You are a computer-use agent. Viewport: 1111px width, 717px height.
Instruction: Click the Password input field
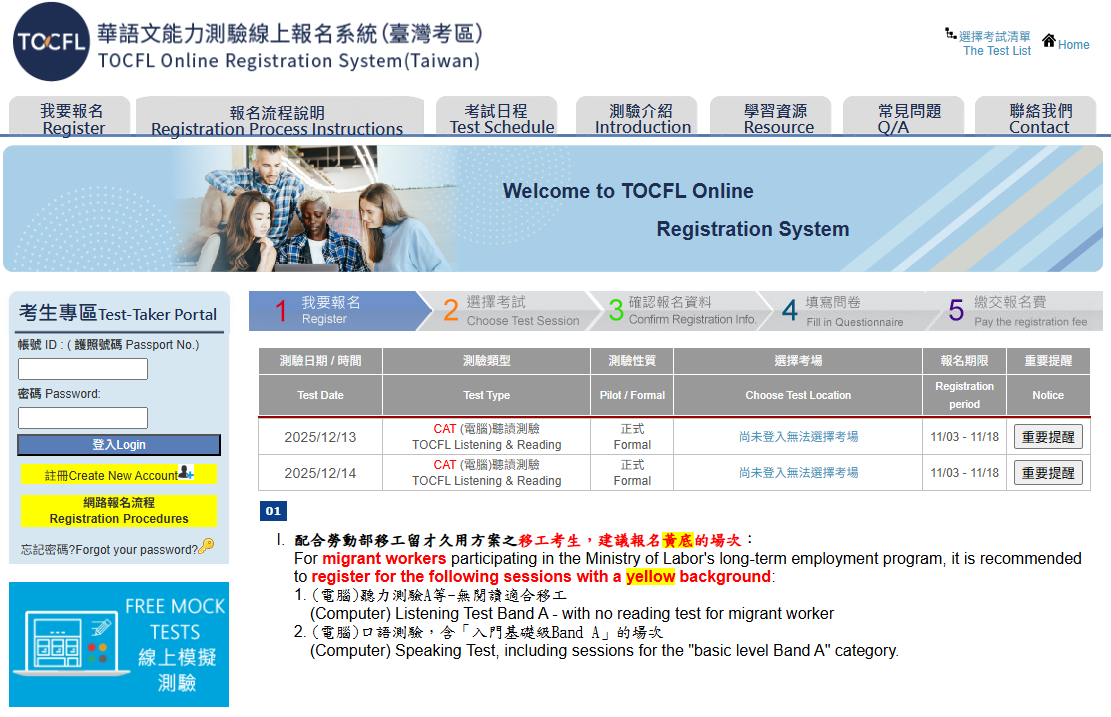[x=83, y=418]
